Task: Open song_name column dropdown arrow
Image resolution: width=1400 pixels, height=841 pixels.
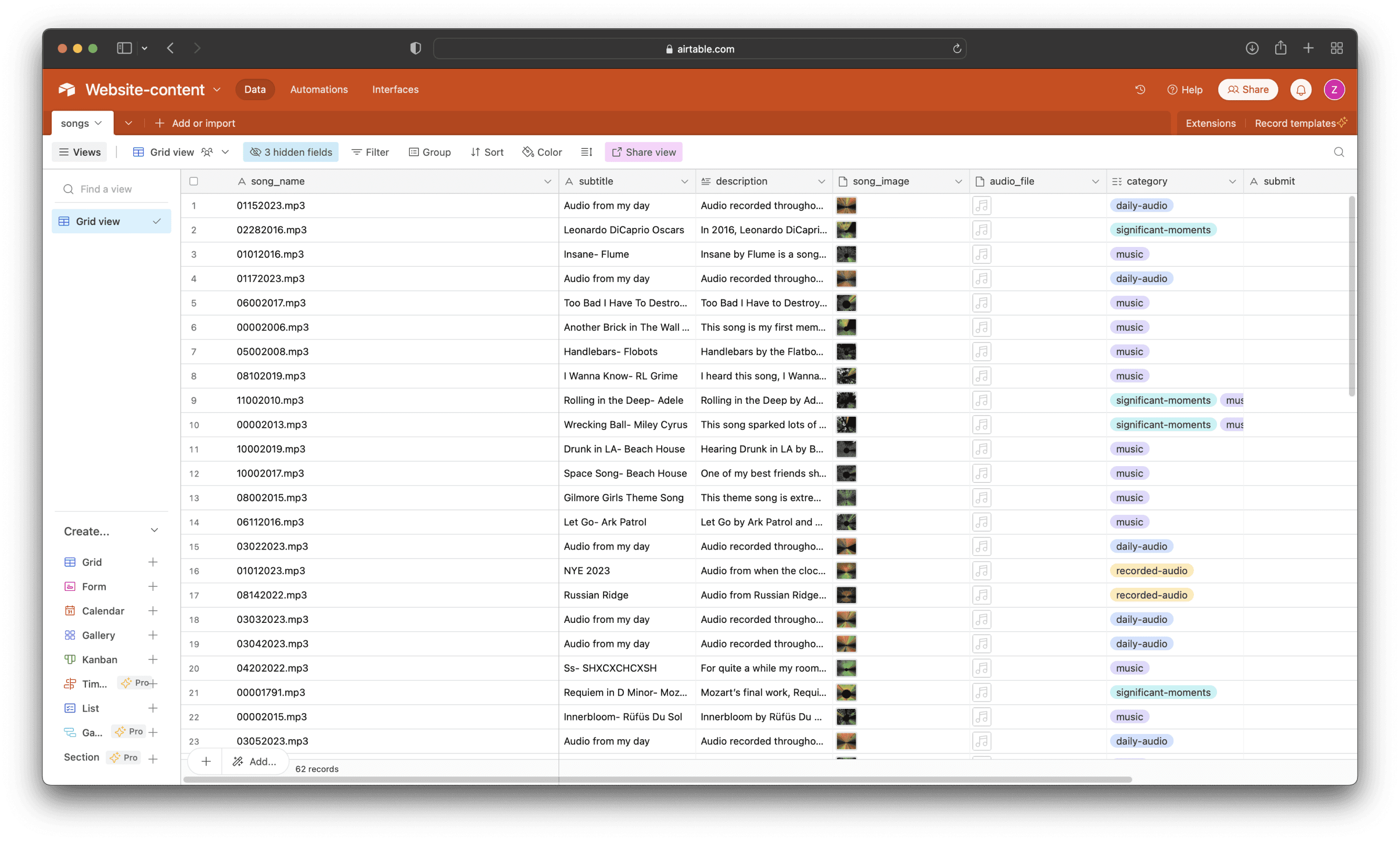Action: (547, 181)
